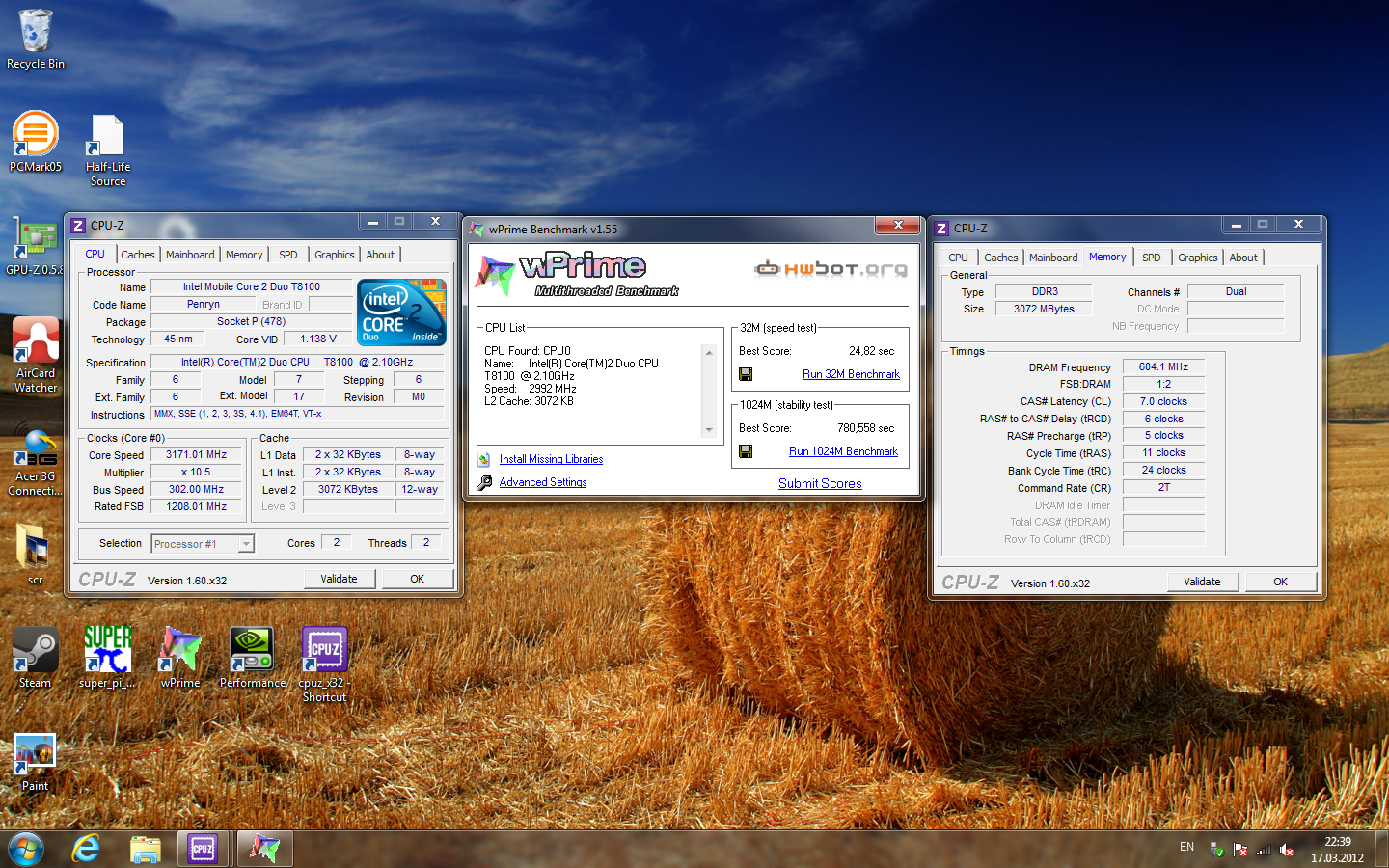Open the Mainboard tab in left CPU-Z window

click(x=190, y=255)
